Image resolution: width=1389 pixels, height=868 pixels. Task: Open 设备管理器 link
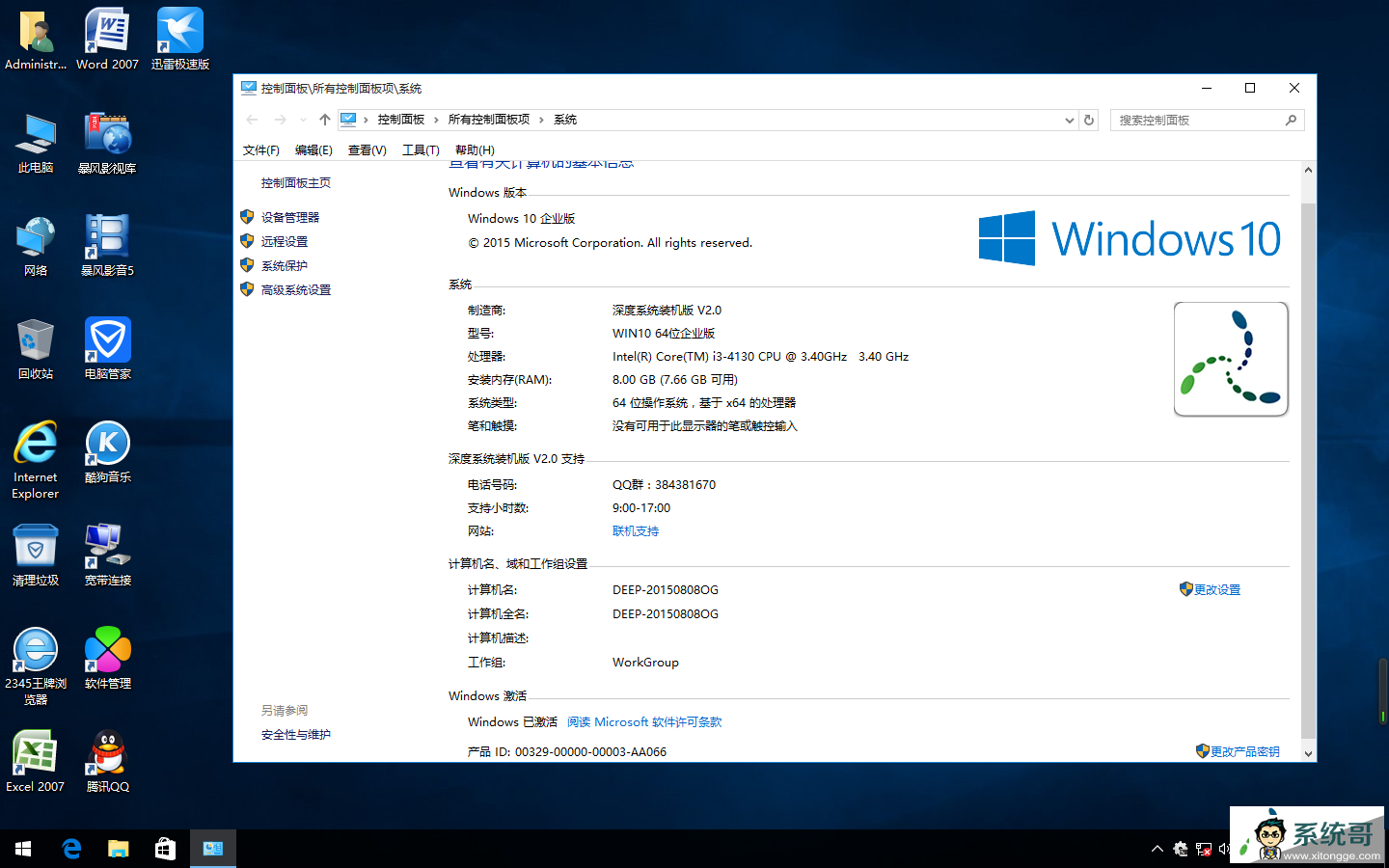tap(290, 218)
